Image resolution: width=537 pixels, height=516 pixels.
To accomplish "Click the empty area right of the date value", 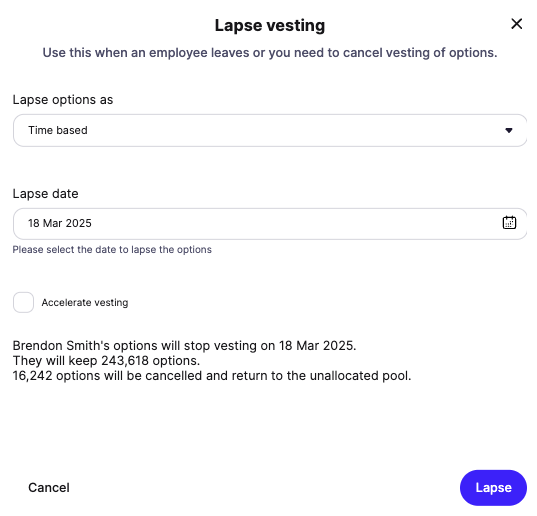I will pos(295,223).
